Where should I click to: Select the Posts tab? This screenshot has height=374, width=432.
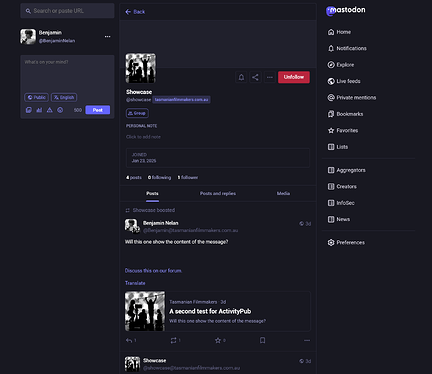(x=152, y=193)
